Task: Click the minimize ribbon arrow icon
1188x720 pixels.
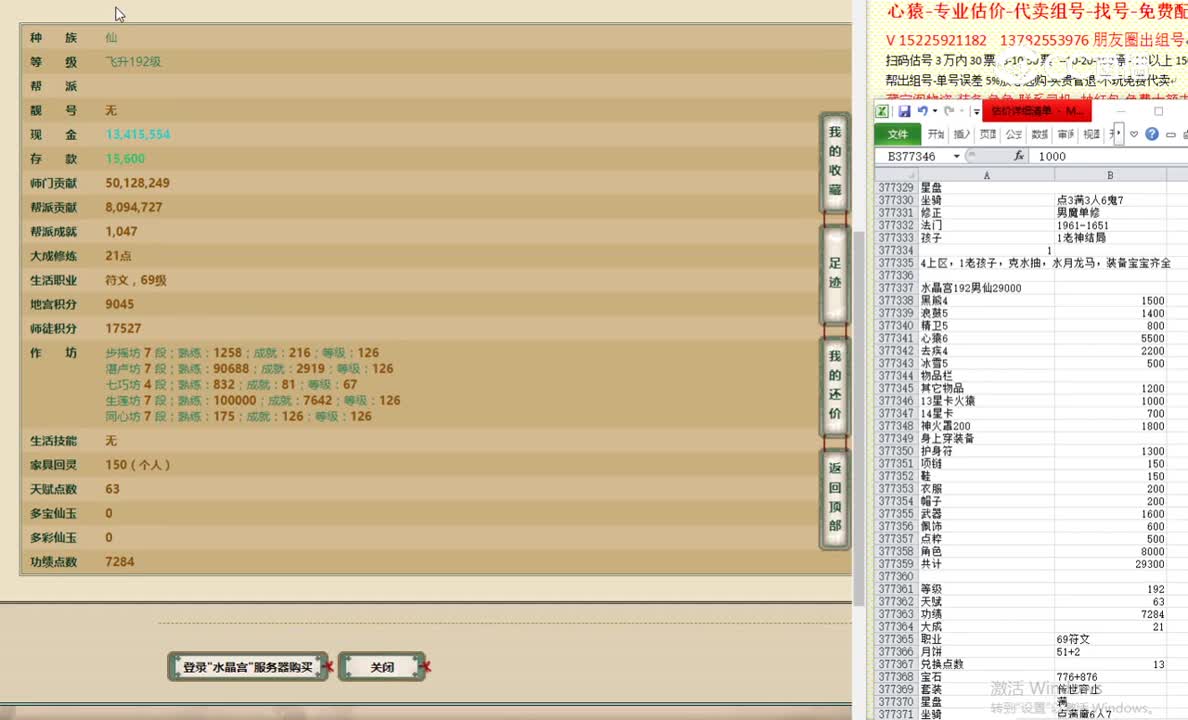Action: pyautogui.click(x=1173, y=133)
